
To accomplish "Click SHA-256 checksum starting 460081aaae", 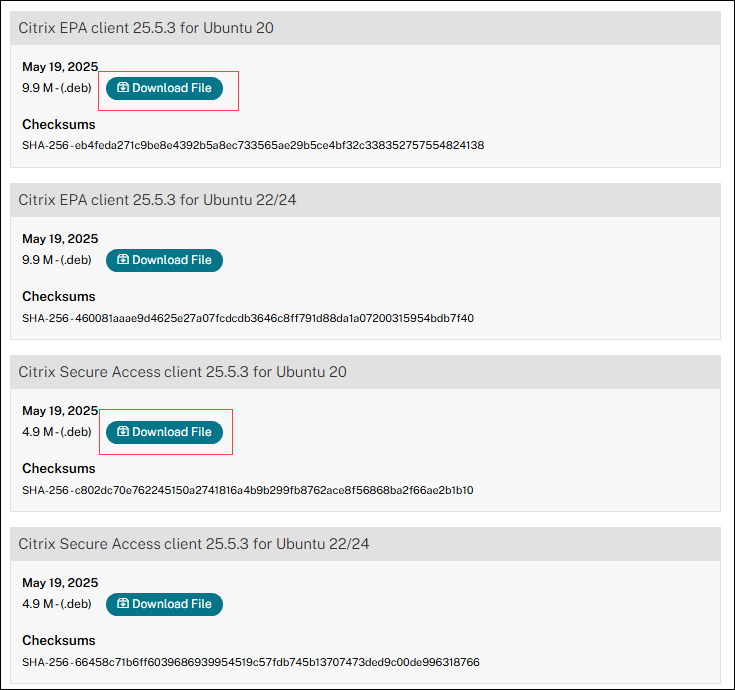I will coord(248,318).
